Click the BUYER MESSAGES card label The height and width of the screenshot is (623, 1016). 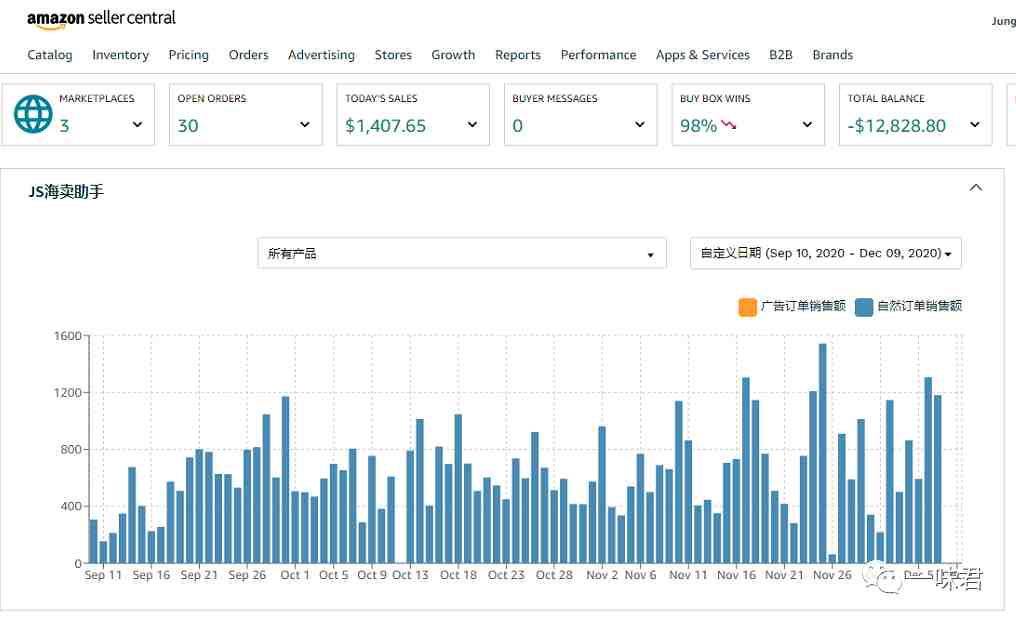pyautogui.click(x=555, y=99)
